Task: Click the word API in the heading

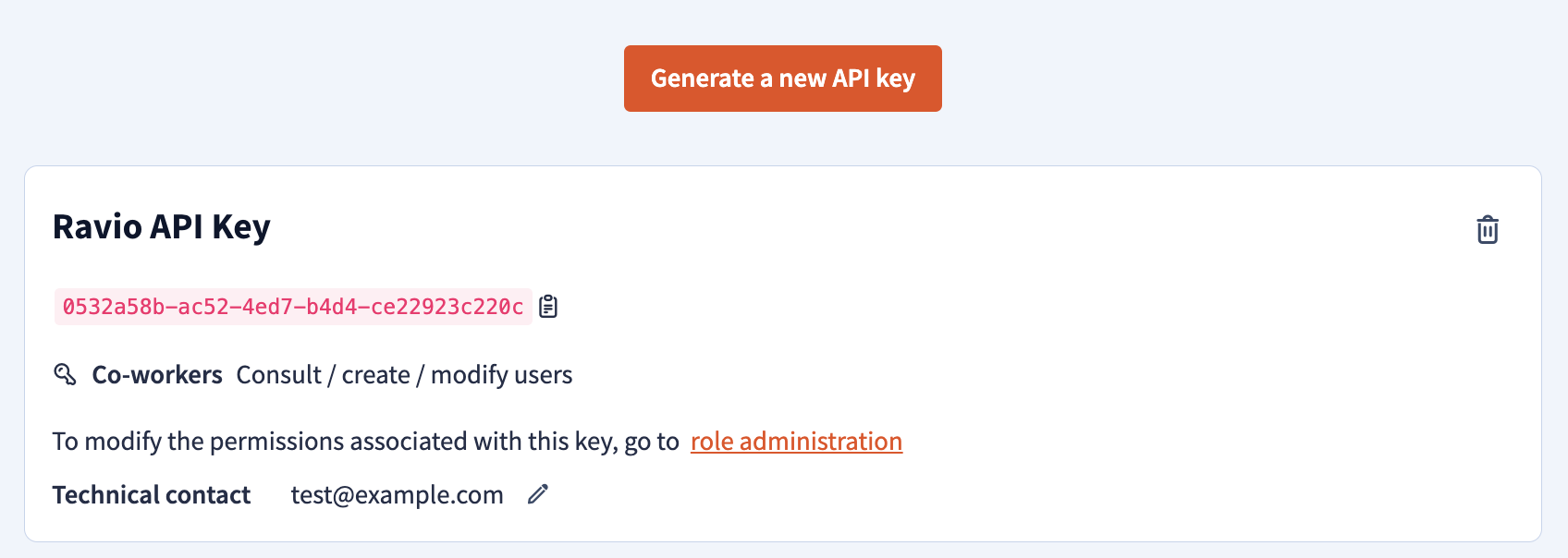Action: coord(177,226)
